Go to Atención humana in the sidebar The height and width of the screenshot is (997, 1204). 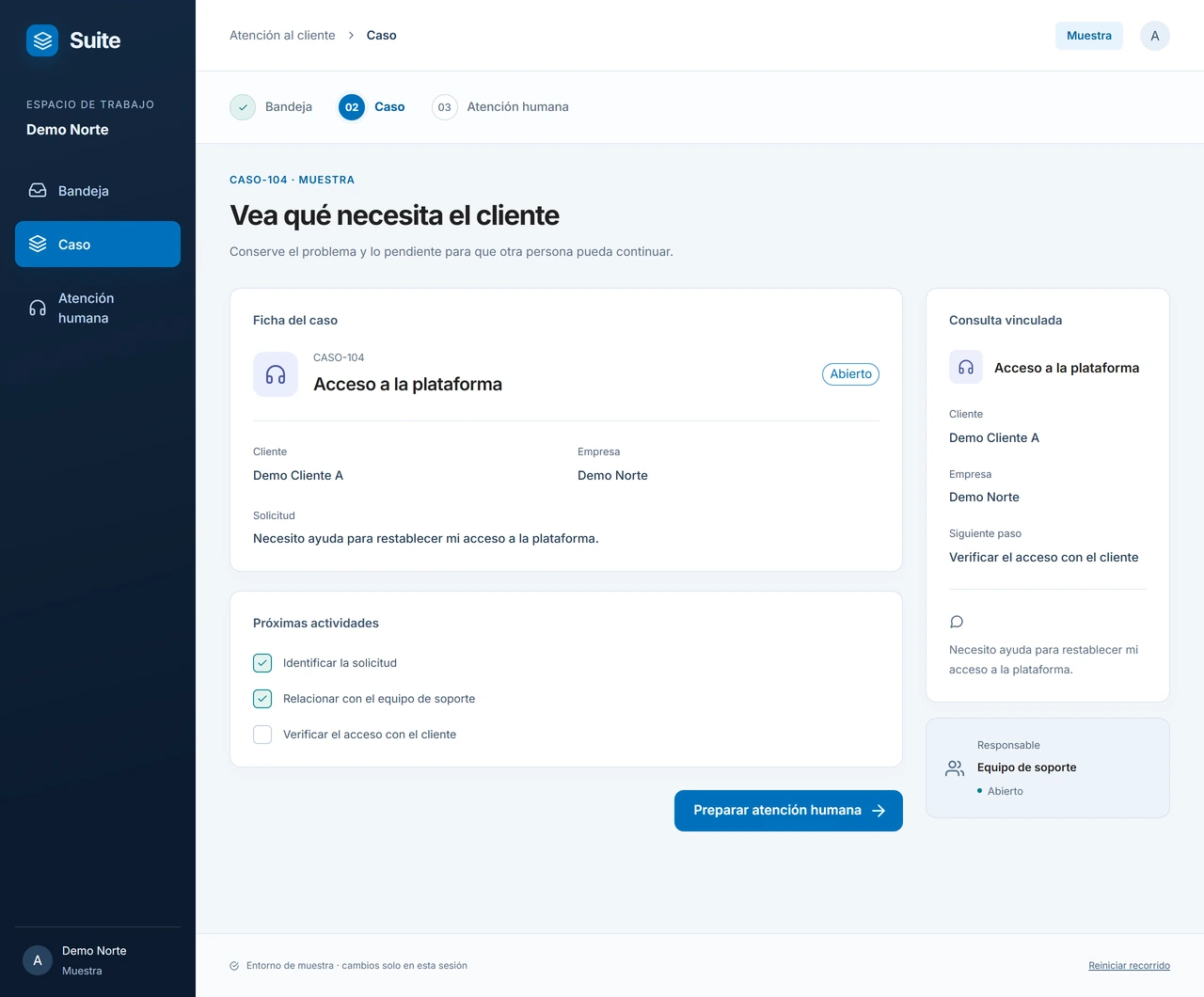pos(98,309)
